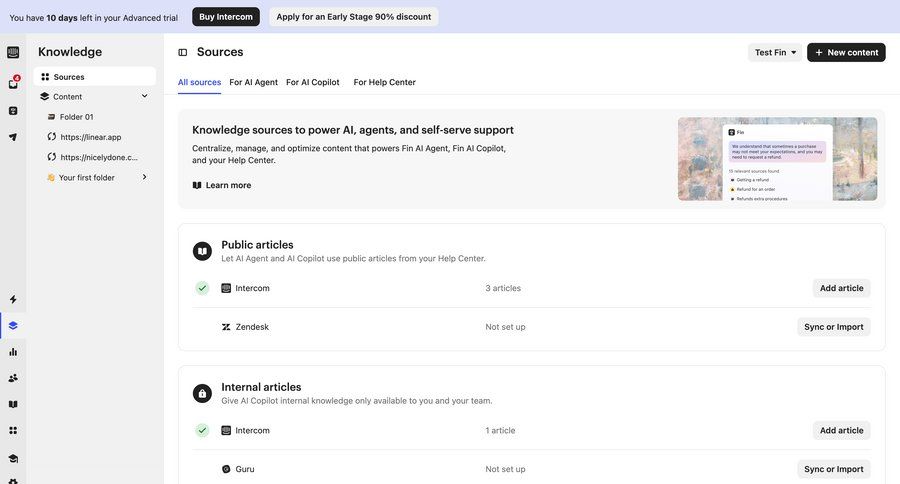Click the green check for Internal articles Intercom
The width and height of the screenshot is (900, 484).
pos(202,430)
